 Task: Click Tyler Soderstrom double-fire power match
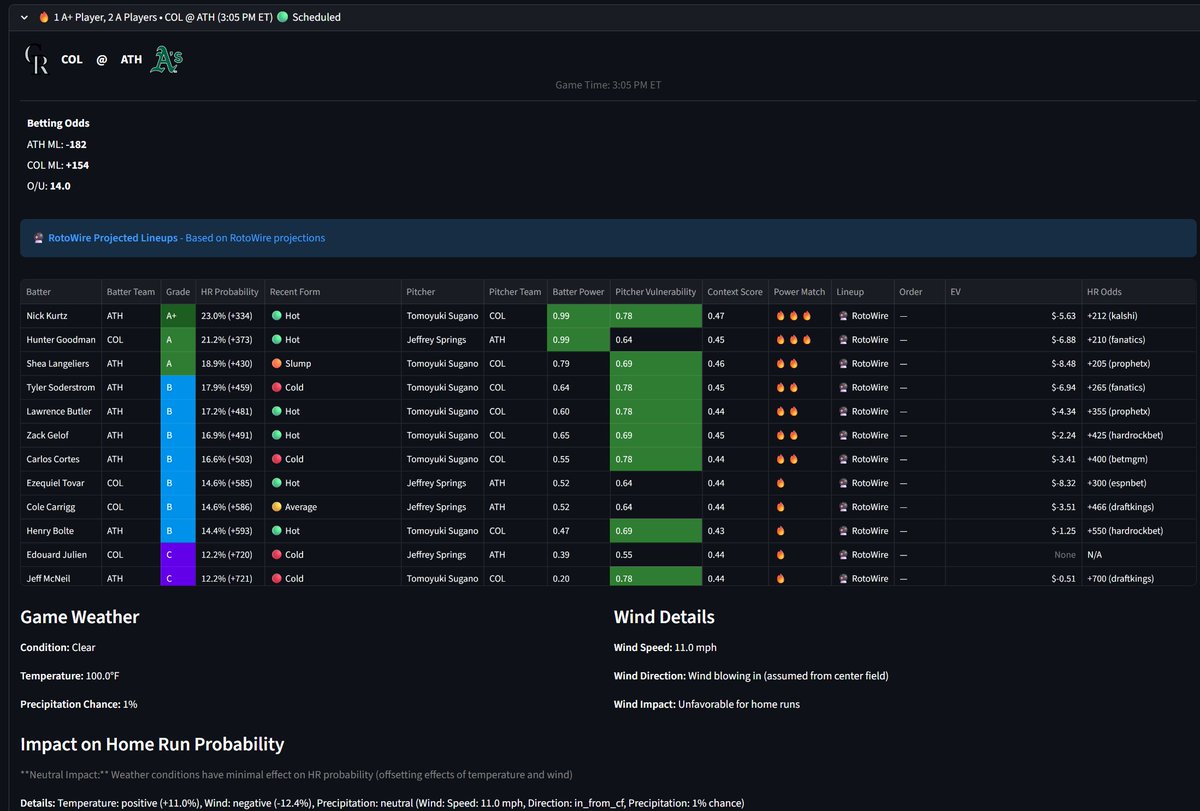(786, 387)
